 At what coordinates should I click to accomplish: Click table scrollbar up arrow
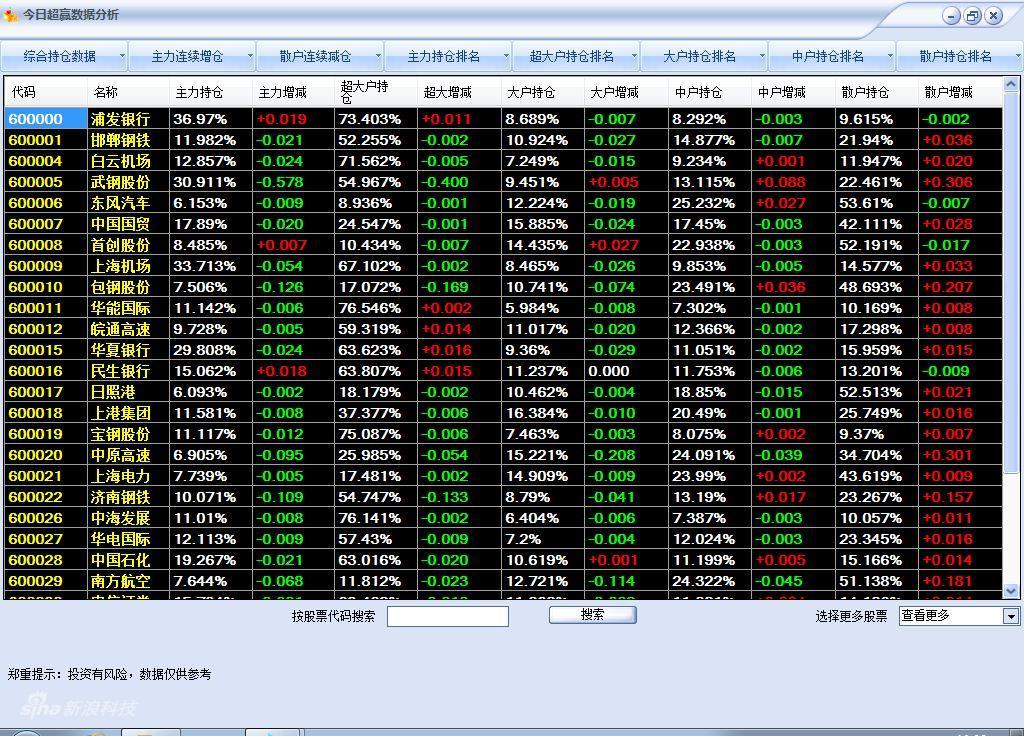(x=1010, y=84)
